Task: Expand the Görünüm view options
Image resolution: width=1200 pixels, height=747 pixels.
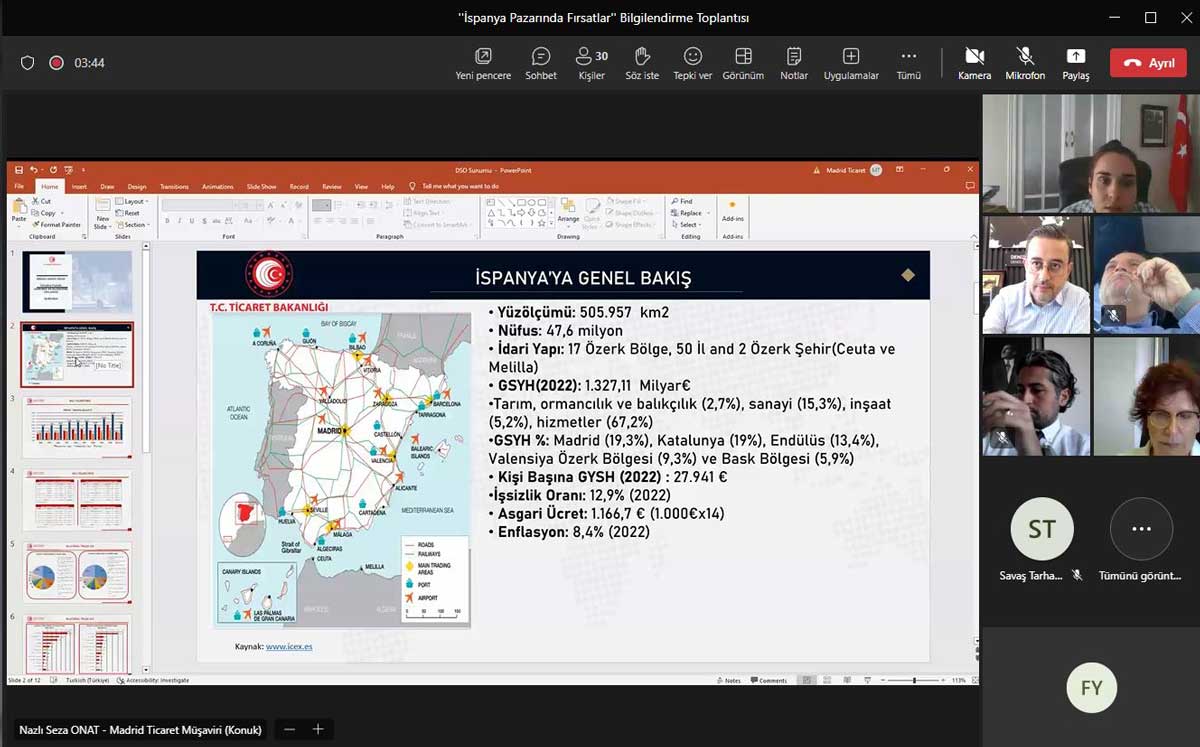Action: point(743,63)
